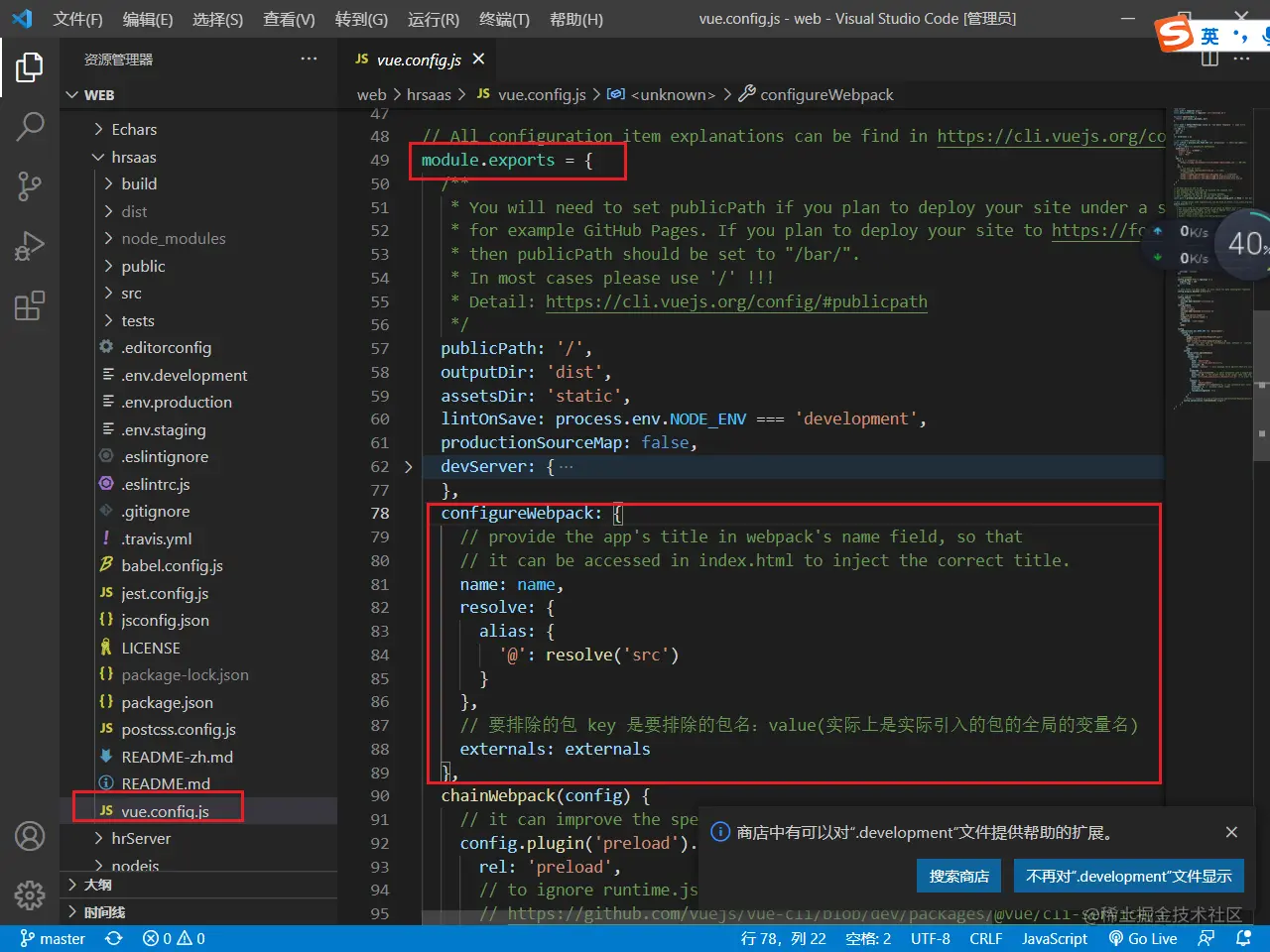Screen dimensions: 1270x952
Task: Open notifications bell in status bar
Action: tap(1243, 938)
